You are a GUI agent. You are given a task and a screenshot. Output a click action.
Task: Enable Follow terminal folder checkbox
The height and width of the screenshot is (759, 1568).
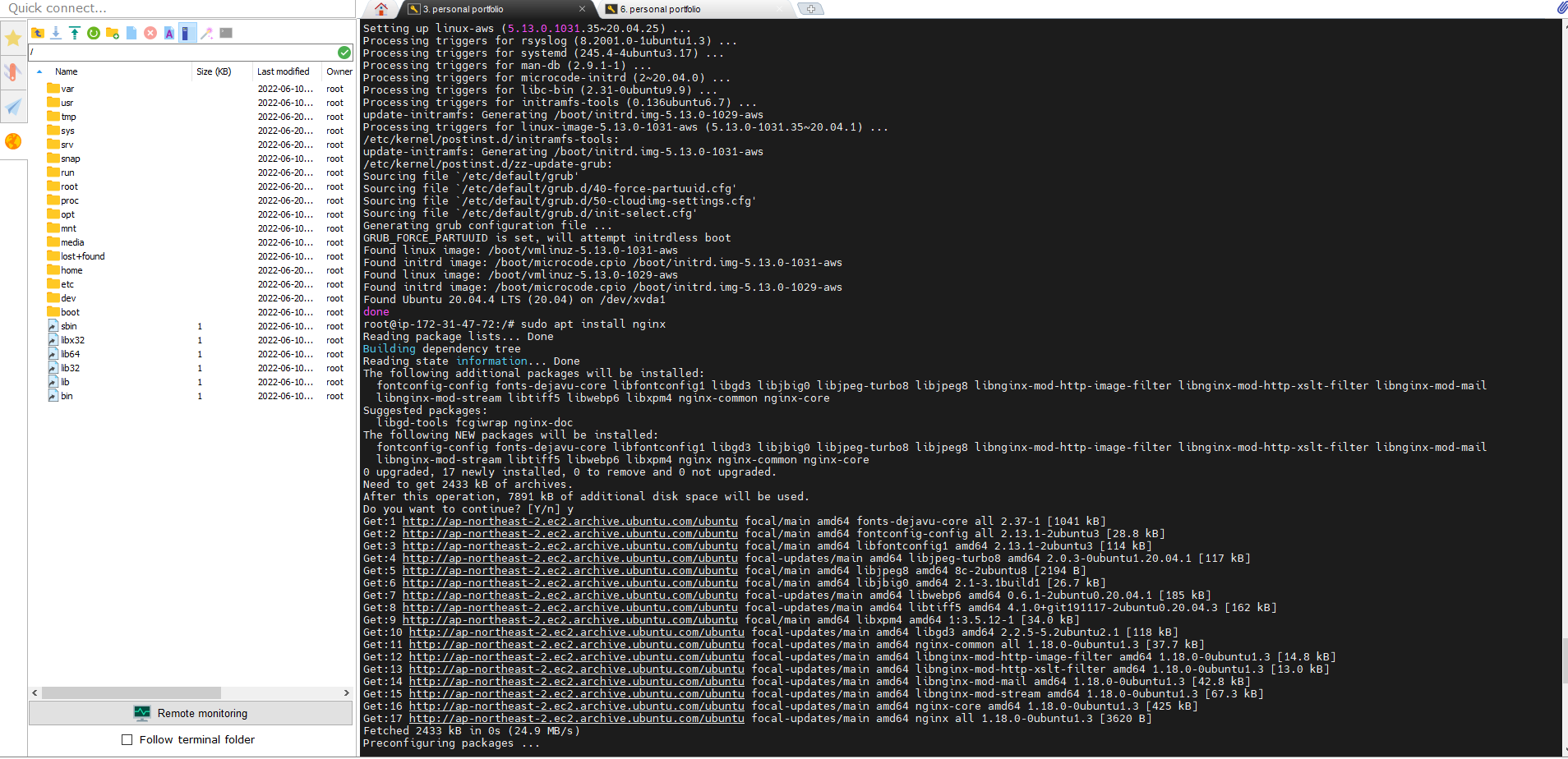coord(127,739)
